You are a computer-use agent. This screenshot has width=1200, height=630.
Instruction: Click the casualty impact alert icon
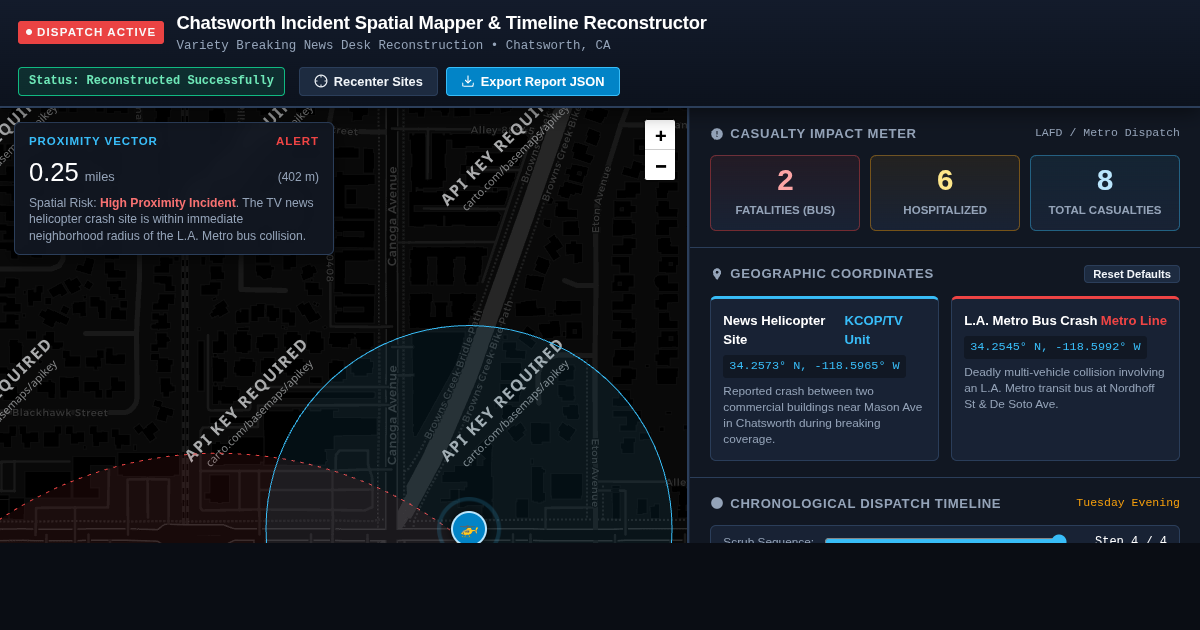tap(717, 134)
